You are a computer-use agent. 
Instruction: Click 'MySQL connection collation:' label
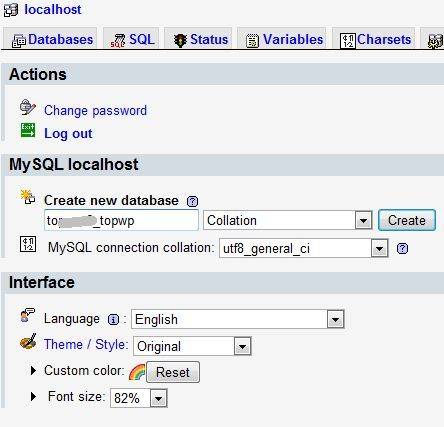click(x=131, y=248)
